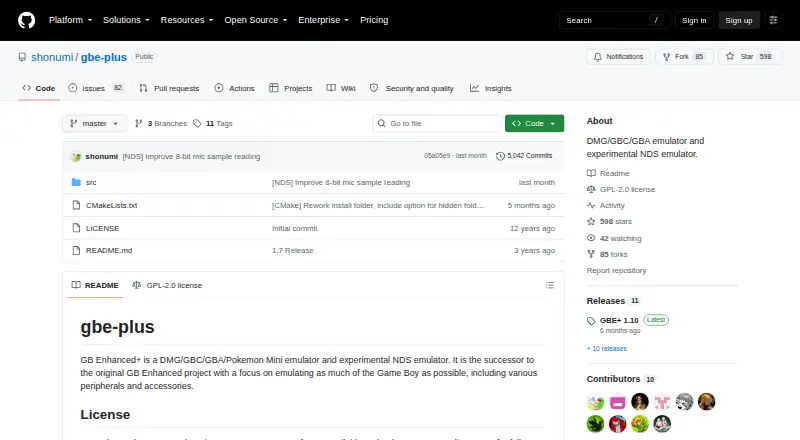Image resolution: width=800 pixels, height=440 pixels.
Task: Expand the Solutions menu
Action: tap(126, 20)
